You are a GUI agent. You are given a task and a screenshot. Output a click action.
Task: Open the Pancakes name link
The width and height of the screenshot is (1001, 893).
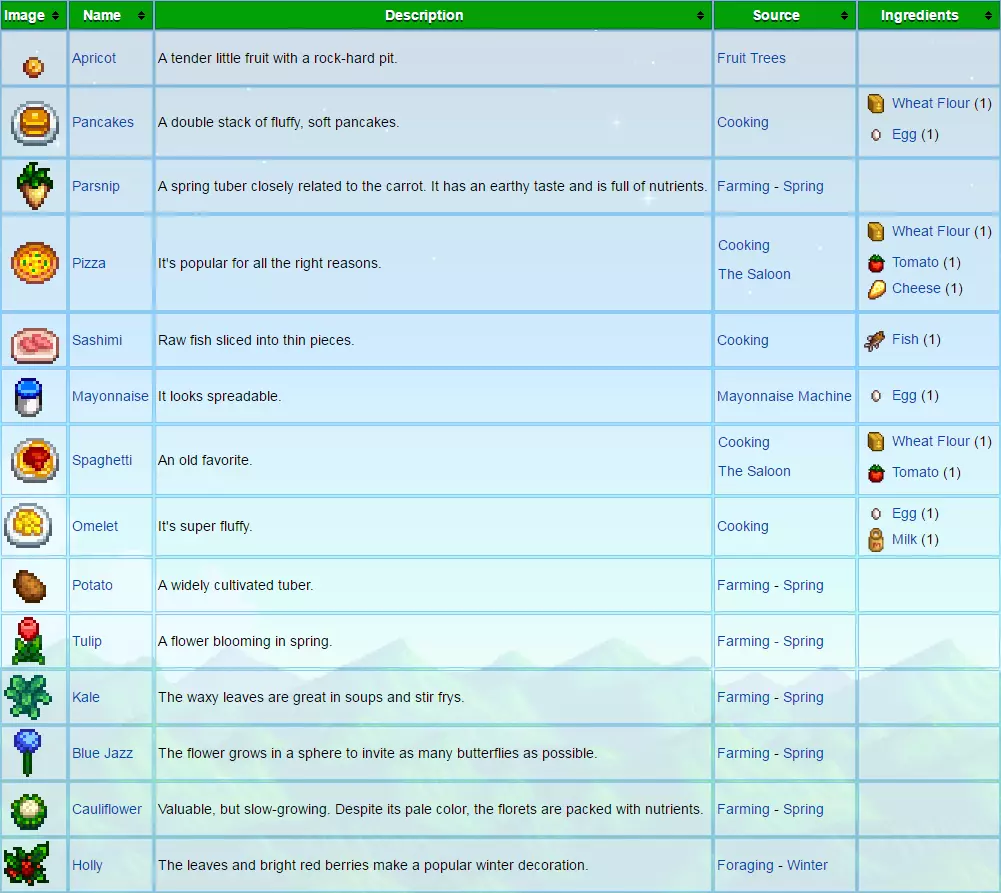[x=103, y=122]
